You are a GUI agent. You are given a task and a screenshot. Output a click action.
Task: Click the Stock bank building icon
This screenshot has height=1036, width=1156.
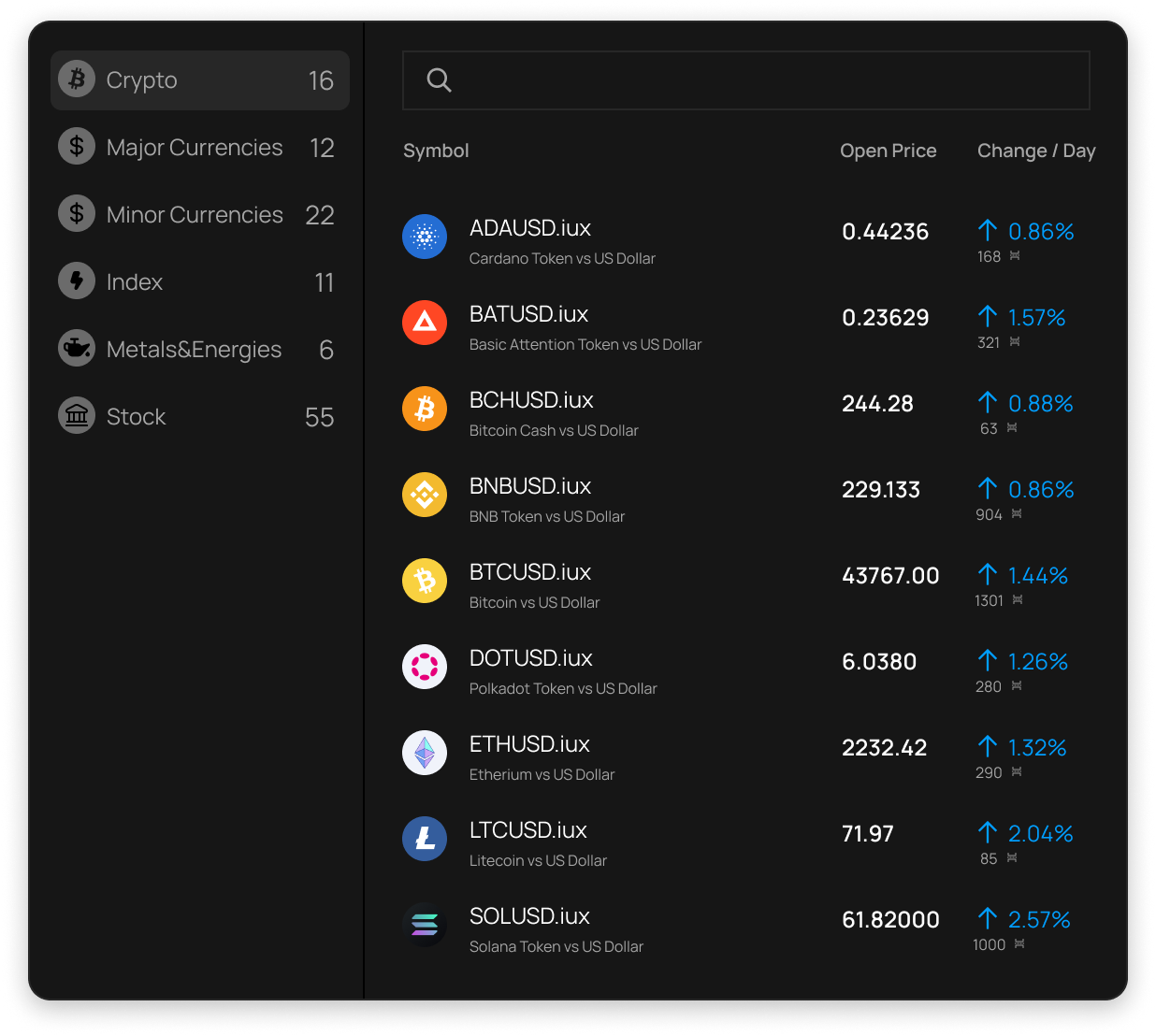point(77,416)
